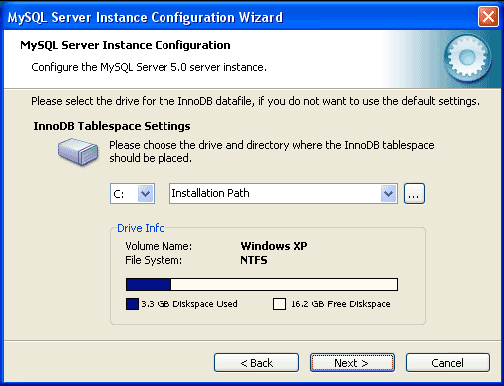
Task: Expand the Installation Path dropdown arrow
Action: [389, 193]
